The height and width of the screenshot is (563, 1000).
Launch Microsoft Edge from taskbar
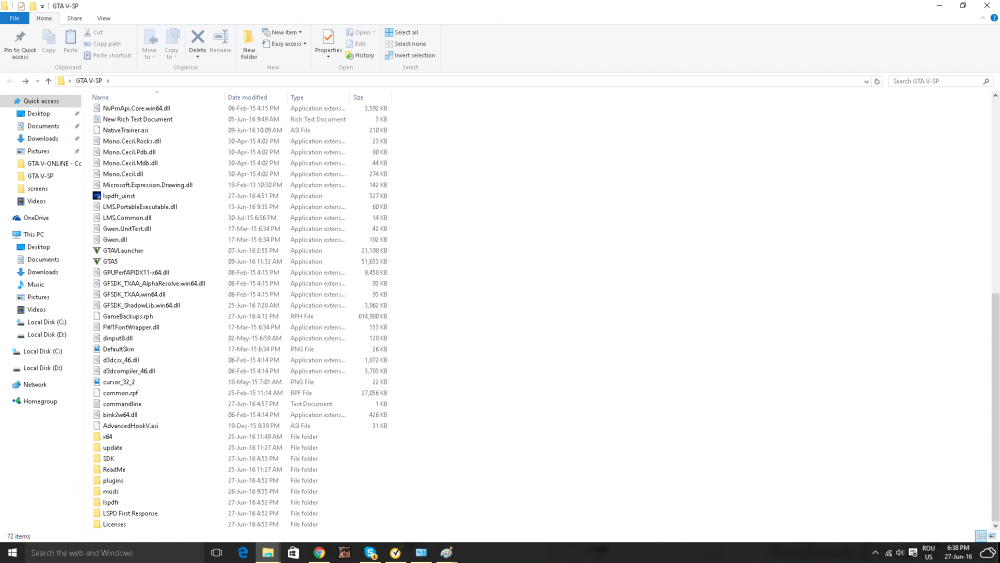click(243, 553)
